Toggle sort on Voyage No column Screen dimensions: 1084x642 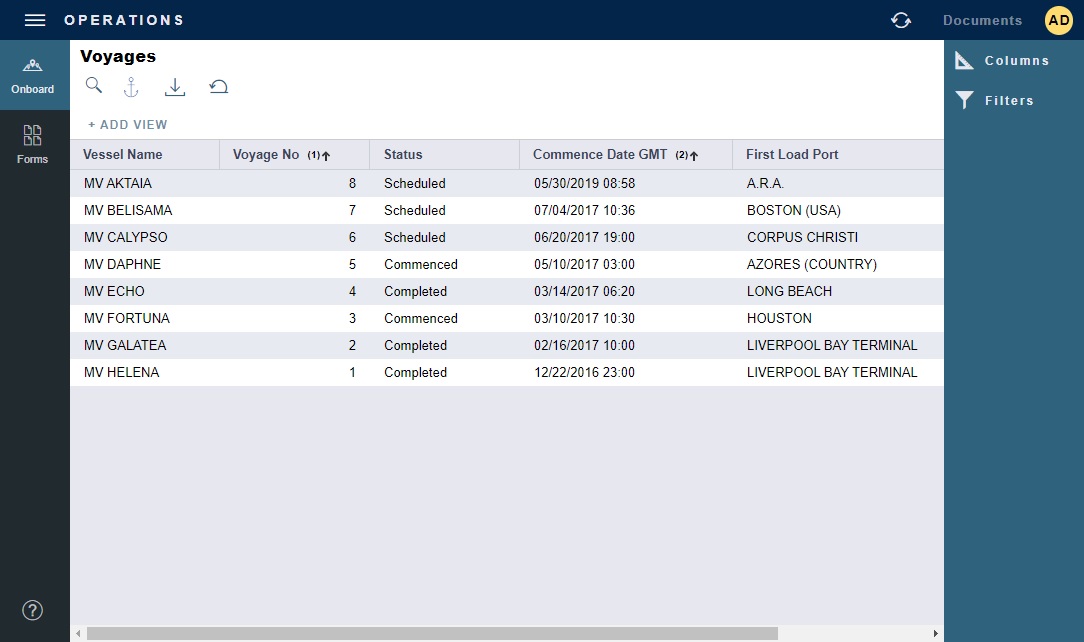coord(266,155)
